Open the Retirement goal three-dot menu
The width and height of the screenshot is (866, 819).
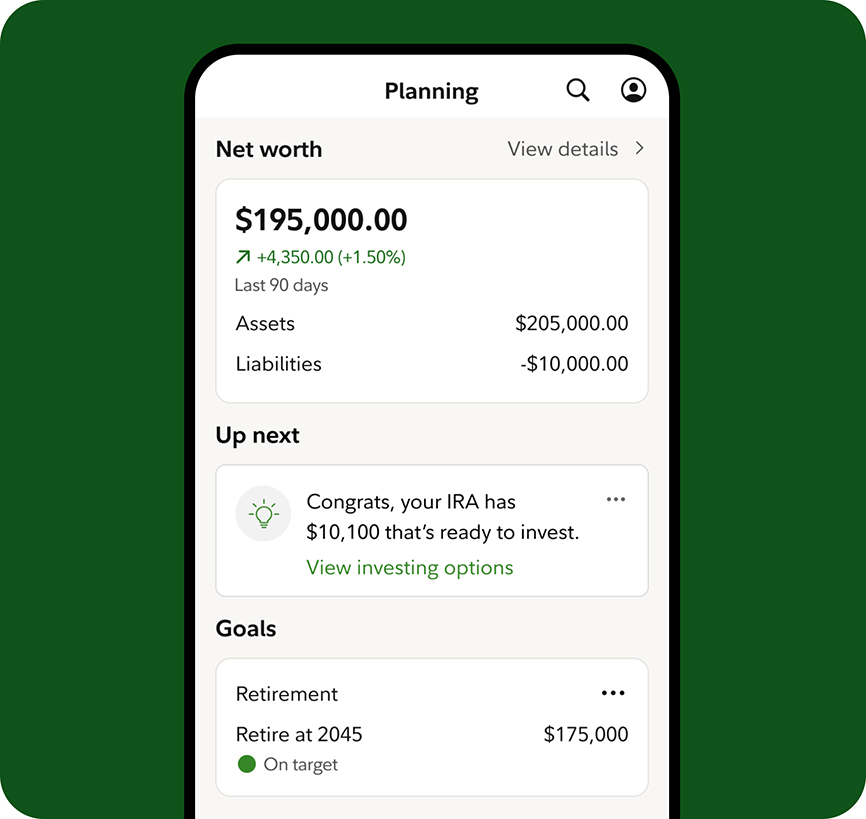coord(613,693)
